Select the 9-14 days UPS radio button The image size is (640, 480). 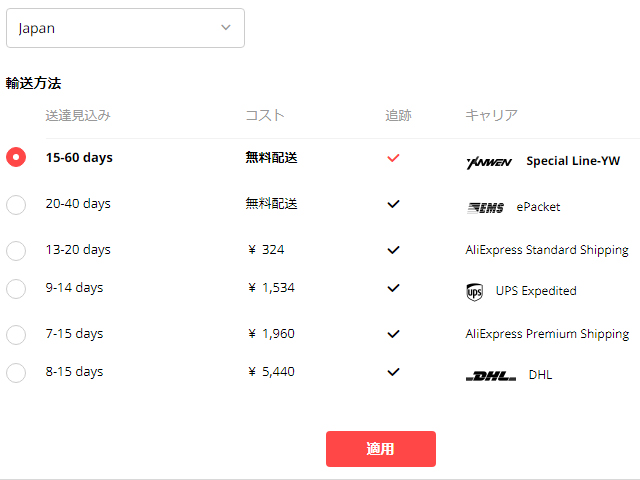coord(16,288)
